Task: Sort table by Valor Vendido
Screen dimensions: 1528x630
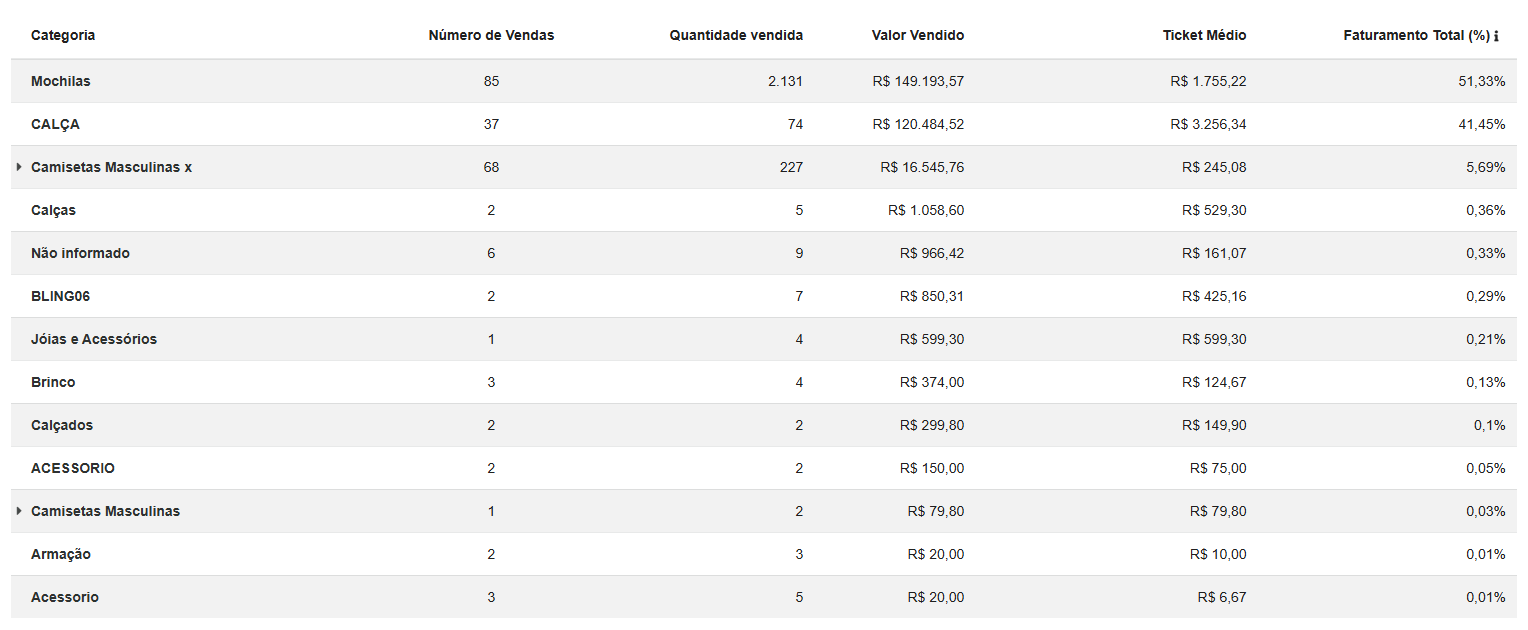Action: click(918, 36)
